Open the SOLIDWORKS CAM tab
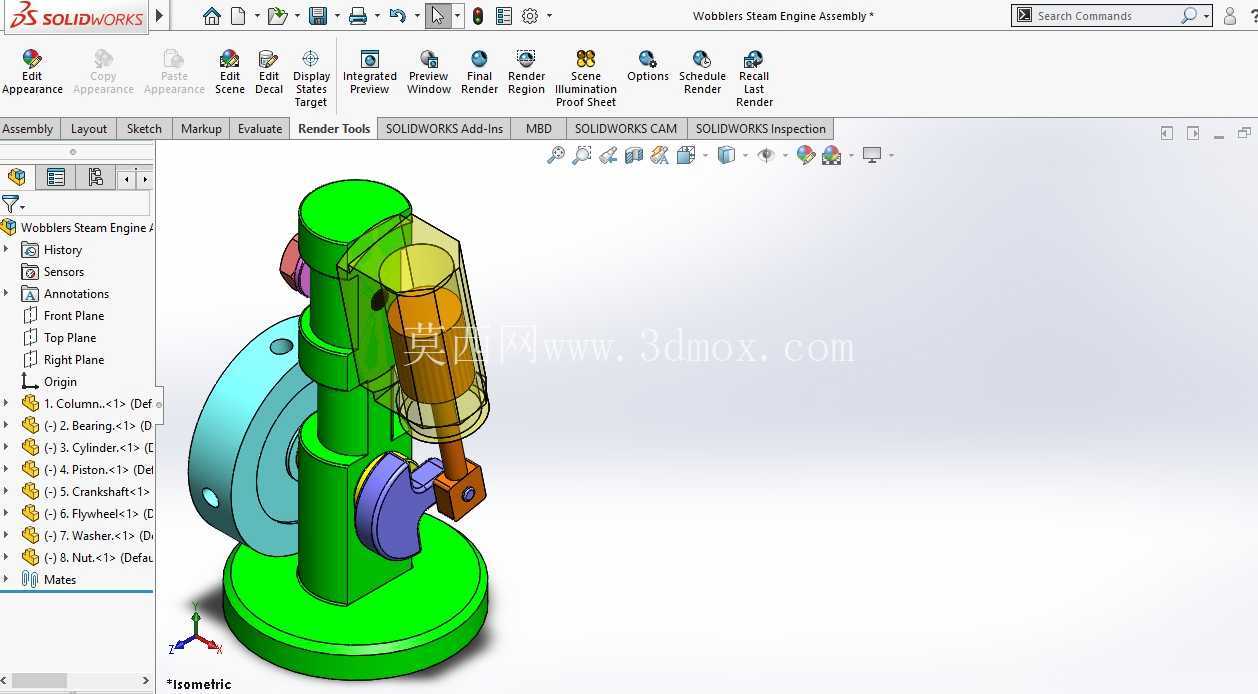 pyautogui.click(x=626, y=129)
